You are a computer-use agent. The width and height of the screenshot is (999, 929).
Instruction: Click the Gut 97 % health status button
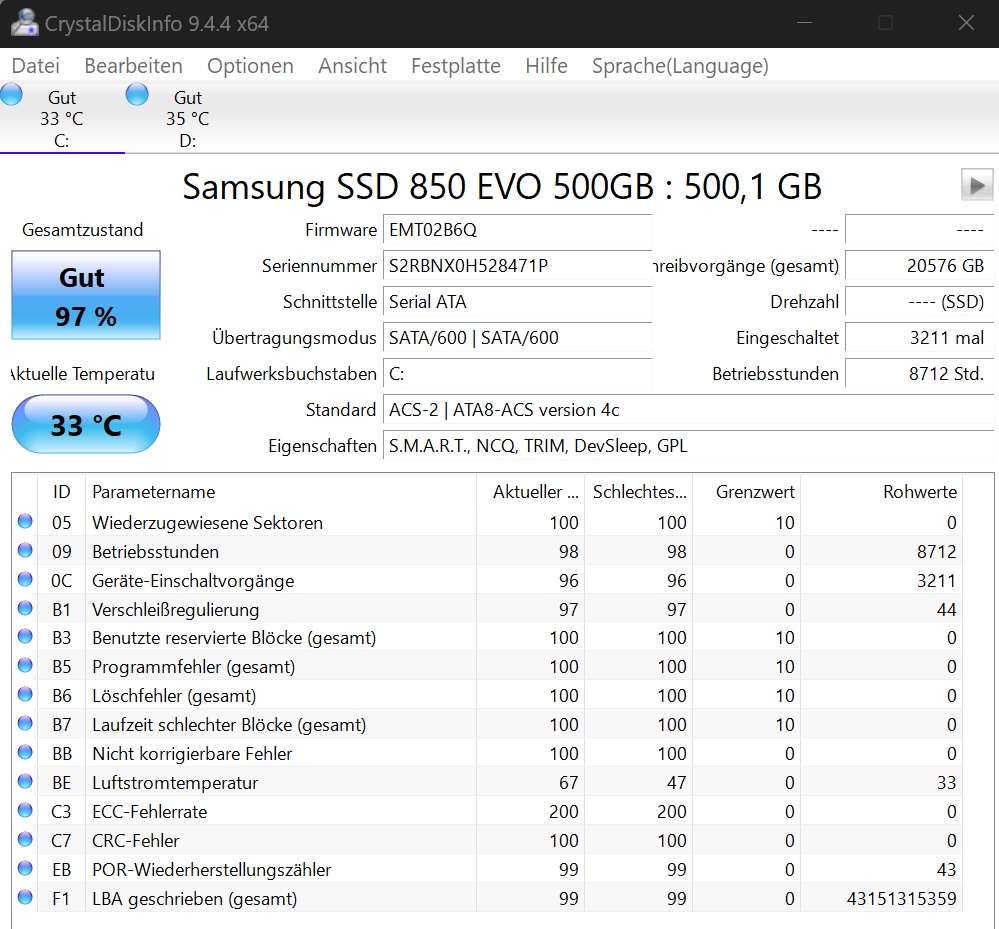click(x=86, y=295)
